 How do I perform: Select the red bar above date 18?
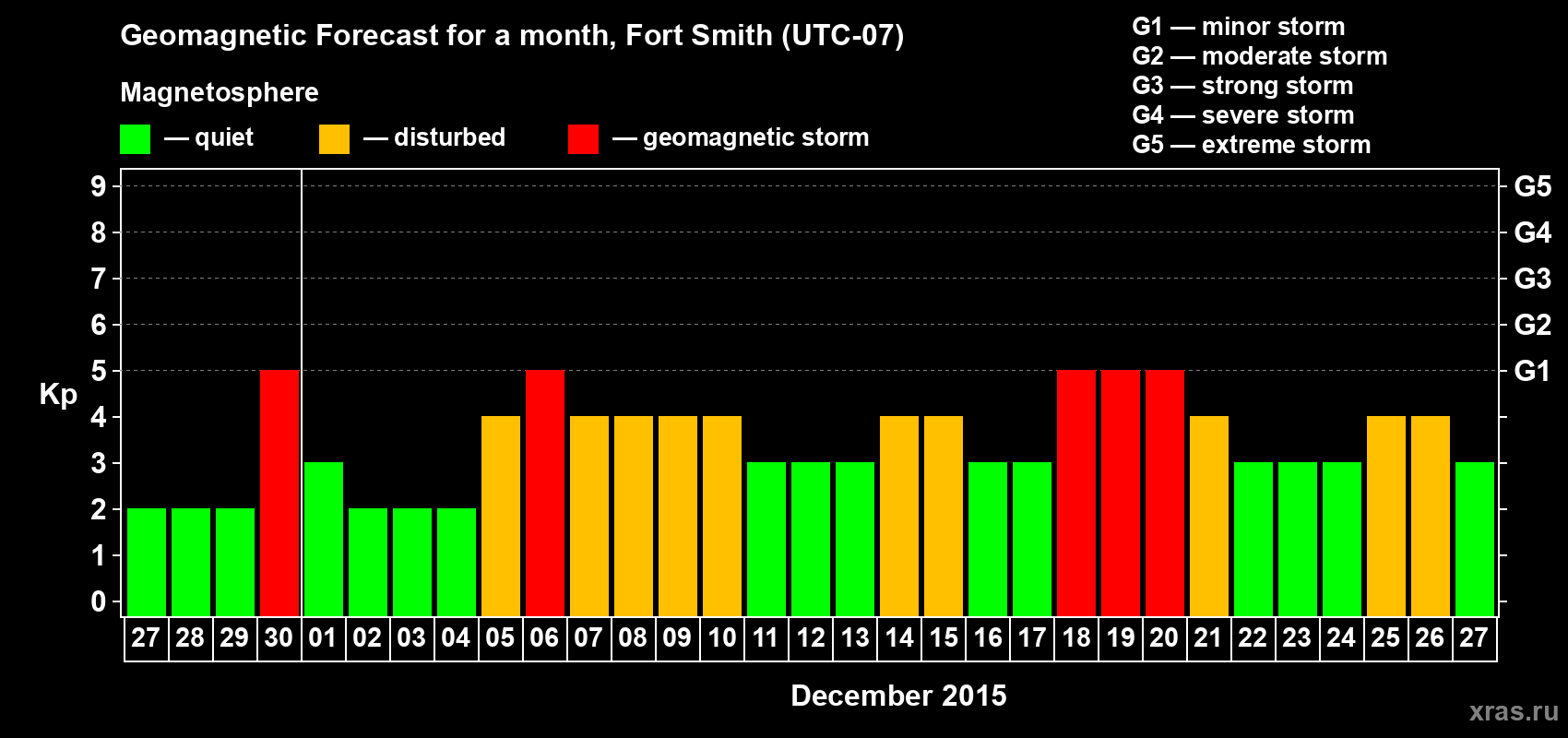point(1076,493)
